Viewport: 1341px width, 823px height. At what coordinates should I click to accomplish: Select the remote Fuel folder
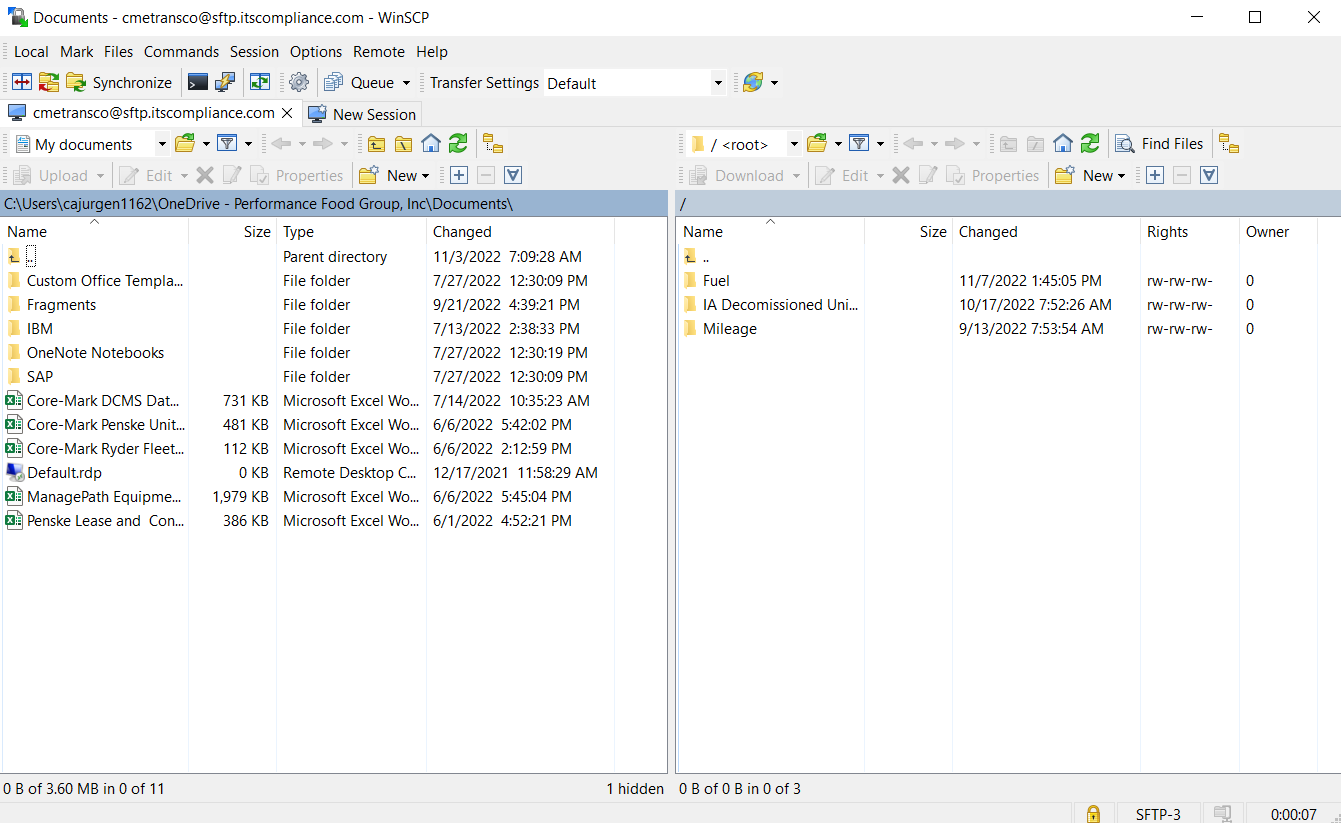tap(716, 281)
